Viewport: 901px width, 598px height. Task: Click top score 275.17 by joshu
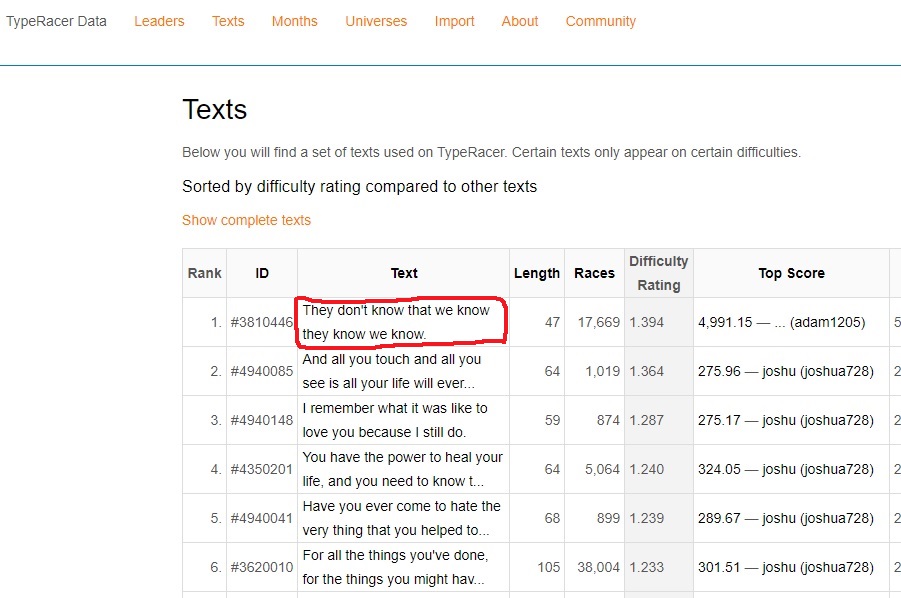[786, 420]
